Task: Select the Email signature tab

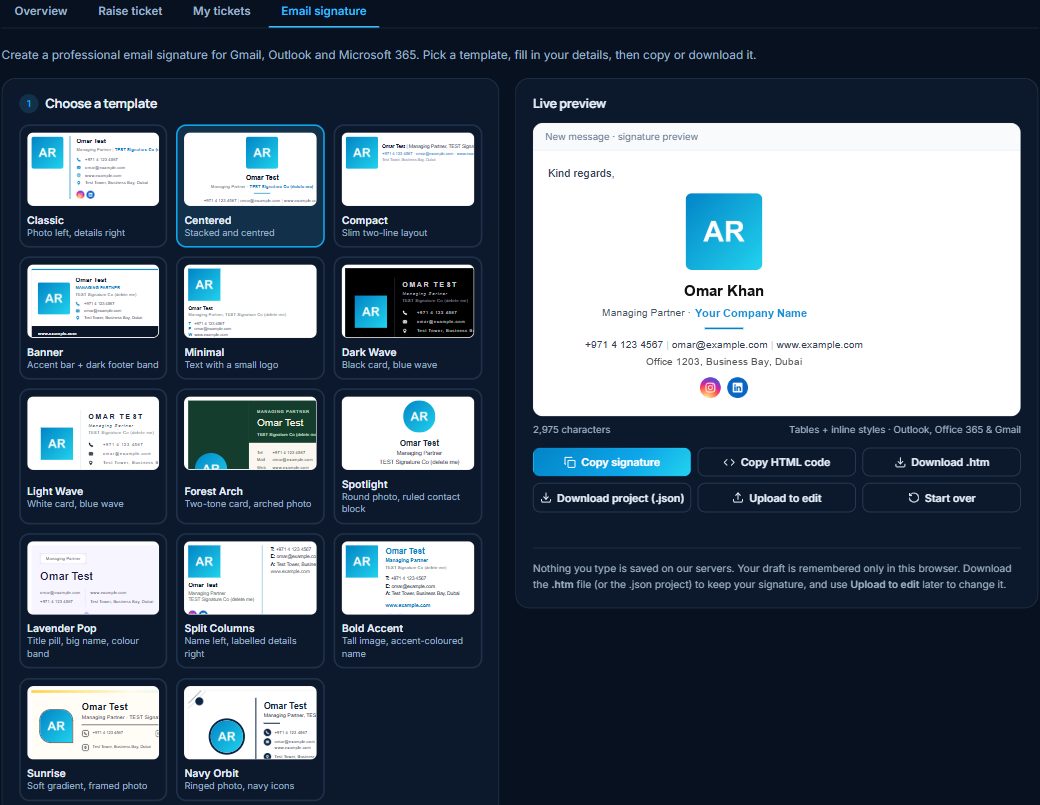Action: tap(324, 11)
